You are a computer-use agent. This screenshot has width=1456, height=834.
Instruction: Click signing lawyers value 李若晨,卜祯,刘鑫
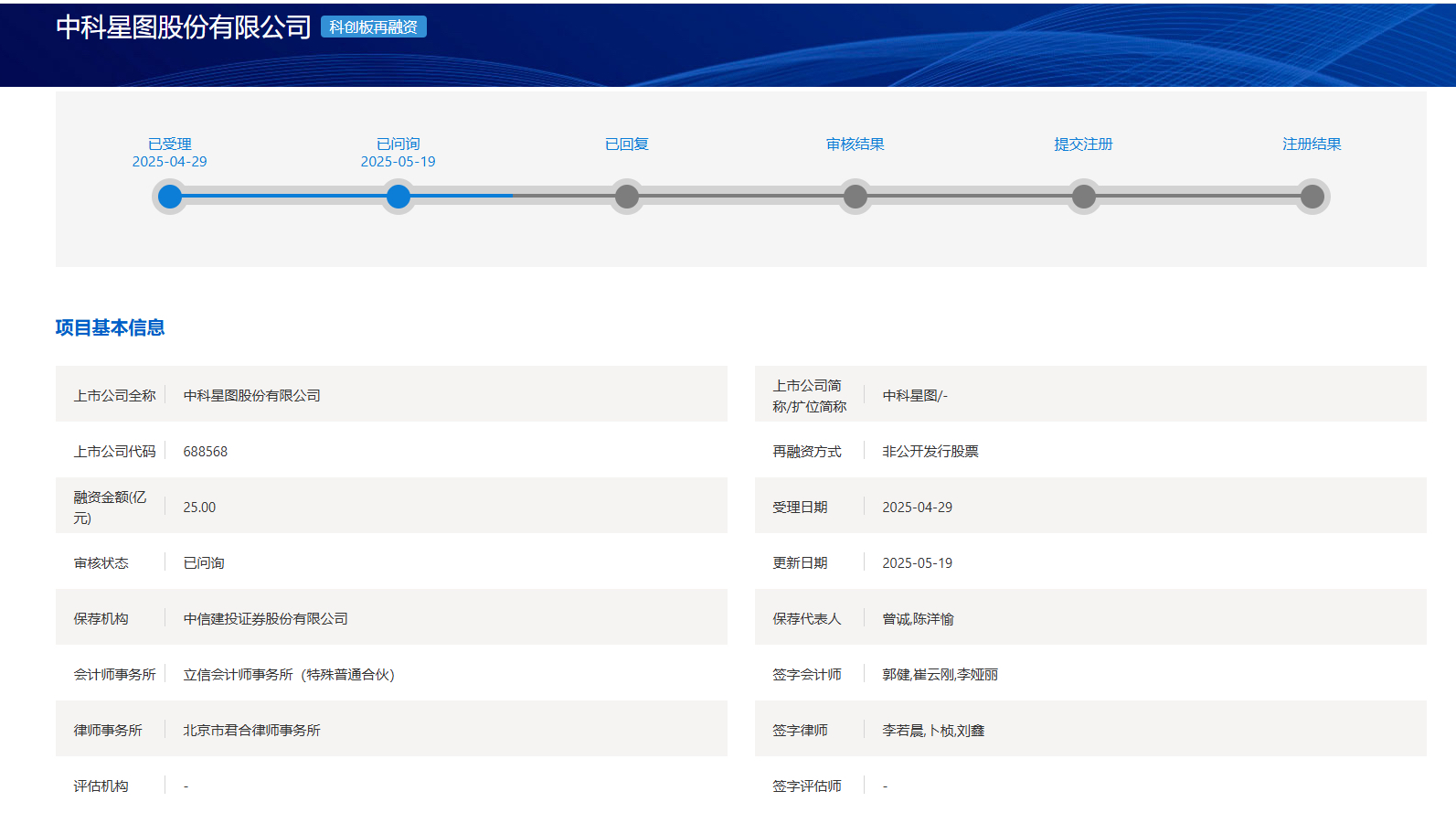click(x=934, y=731)
